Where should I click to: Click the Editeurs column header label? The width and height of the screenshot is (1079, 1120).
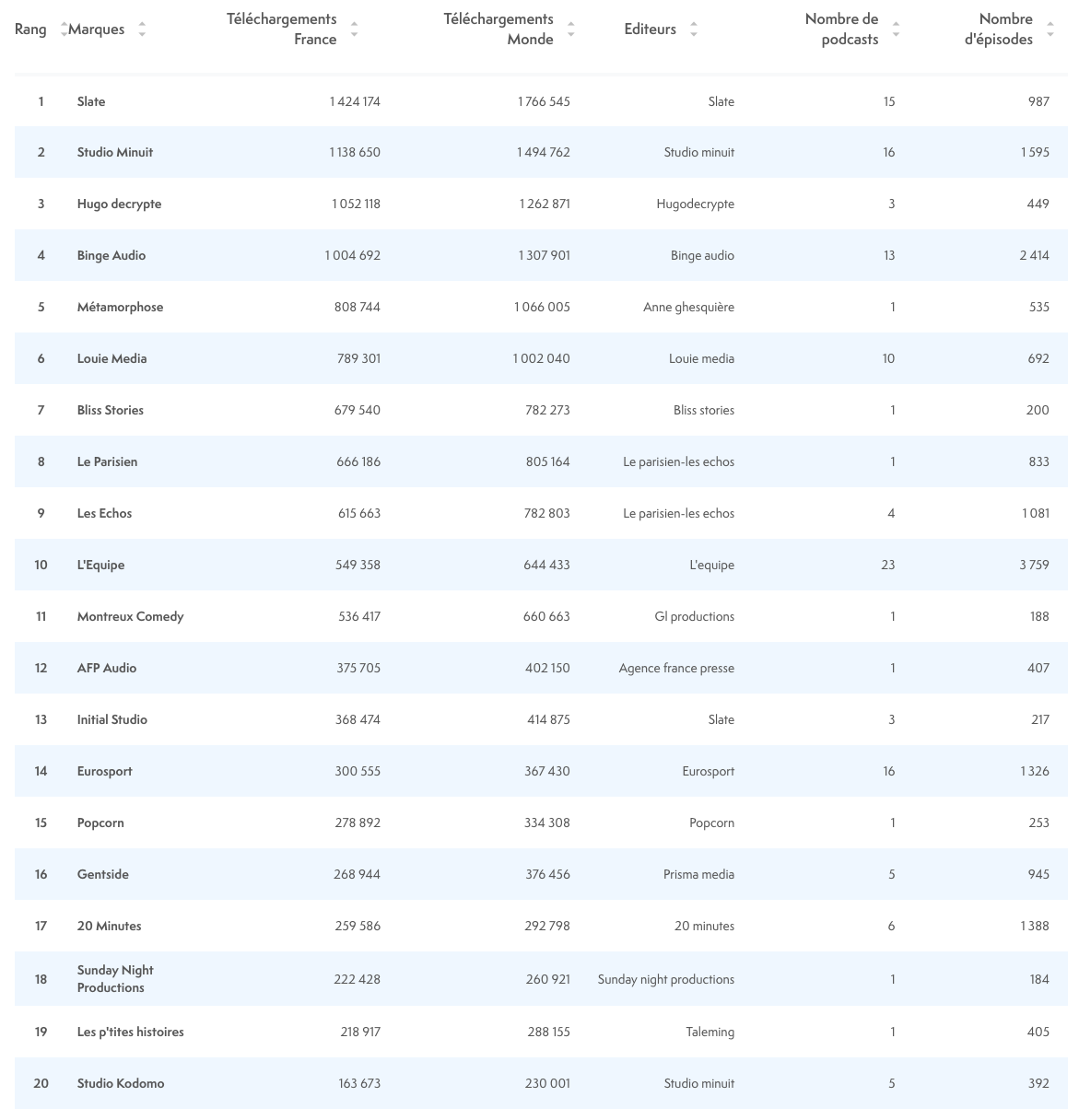click(650, 29)
